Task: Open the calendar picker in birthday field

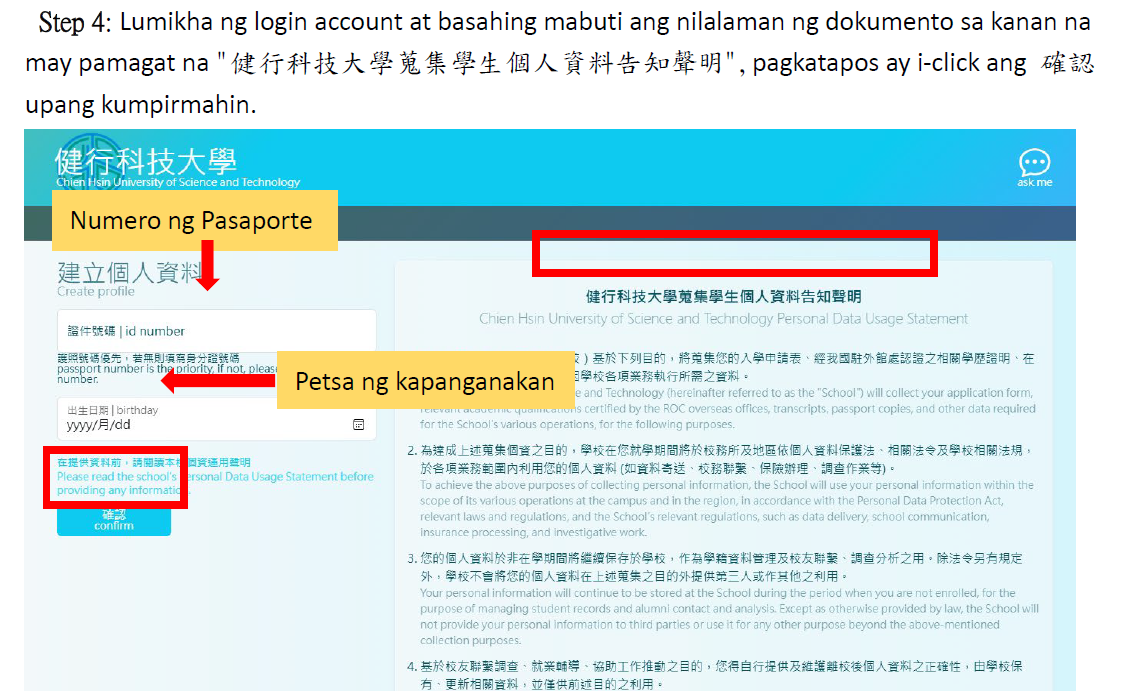Action: click(x=358, y=425)
